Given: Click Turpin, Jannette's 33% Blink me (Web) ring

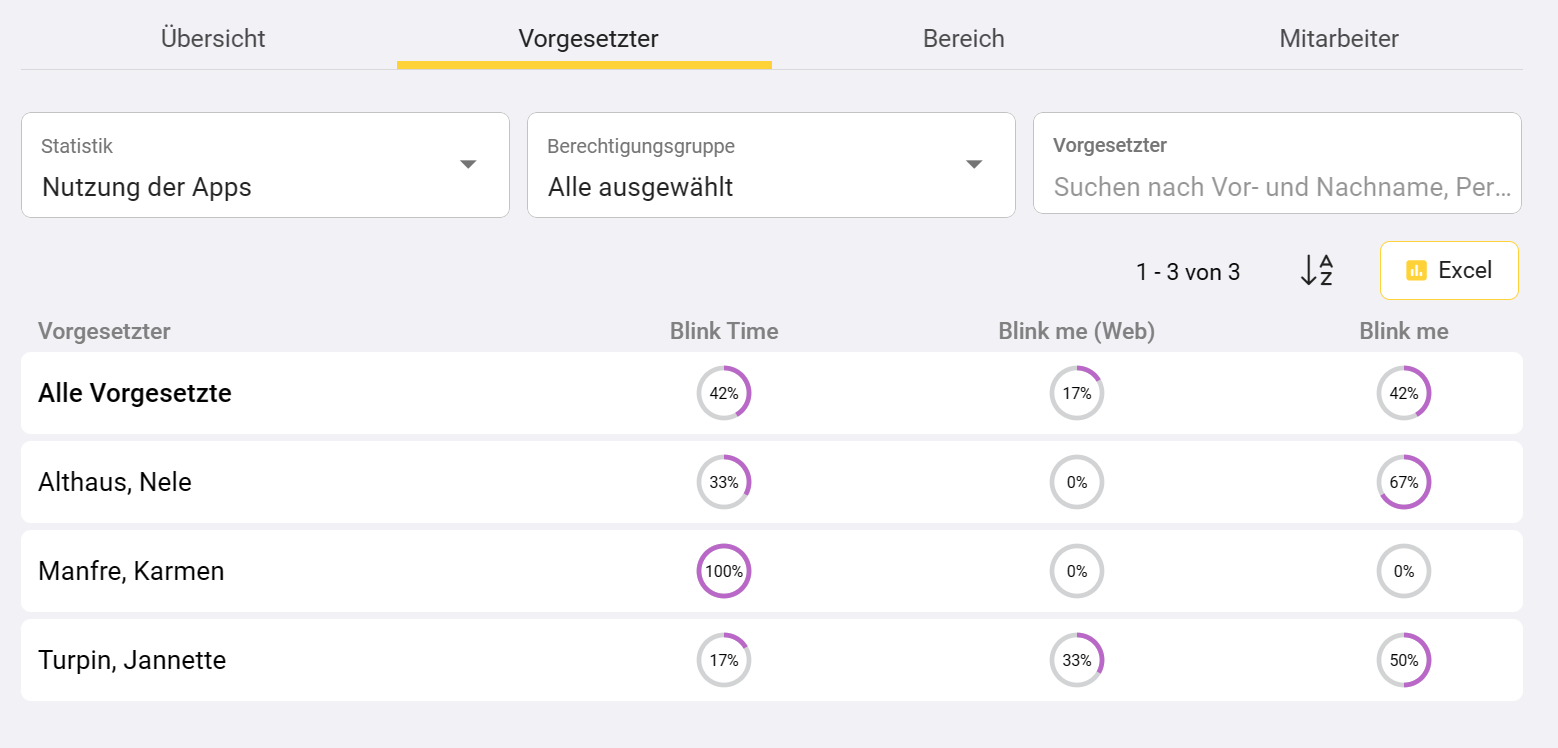Looking at the screenshot, I should [1076, 660].
